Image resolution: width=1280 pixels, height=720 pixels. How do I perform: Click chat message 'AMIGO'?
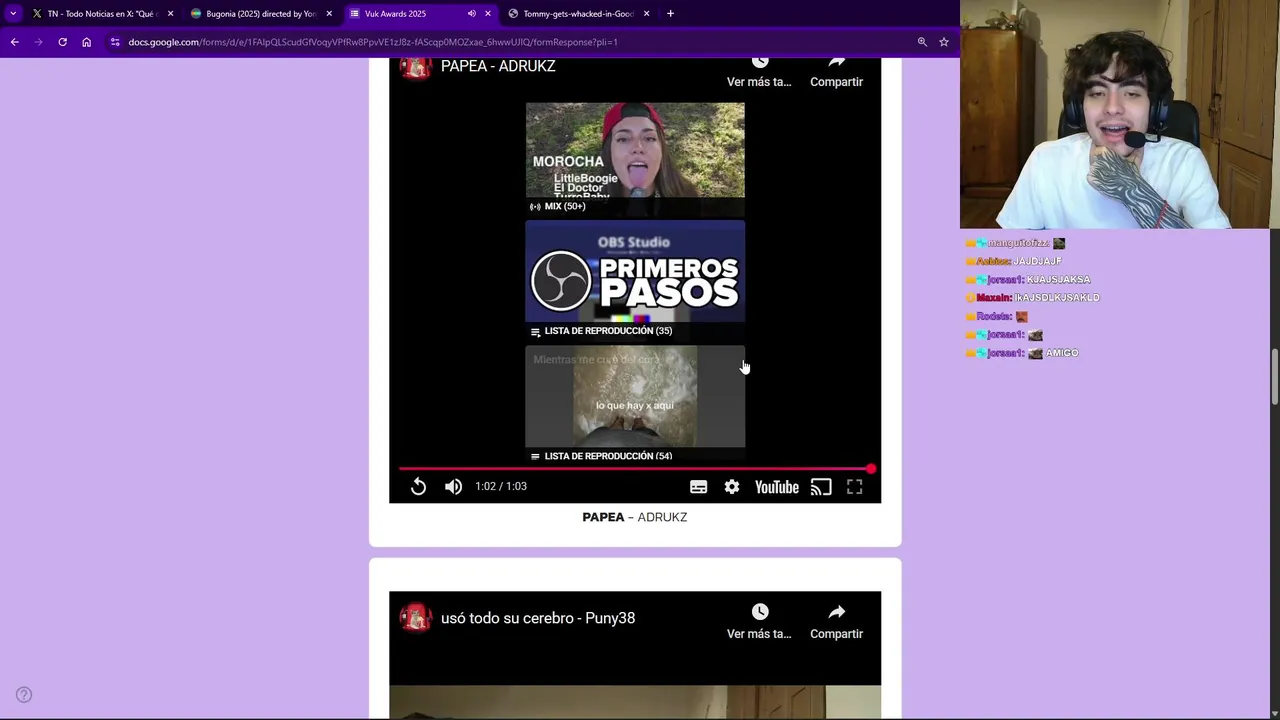click(x=1062, y=353)
